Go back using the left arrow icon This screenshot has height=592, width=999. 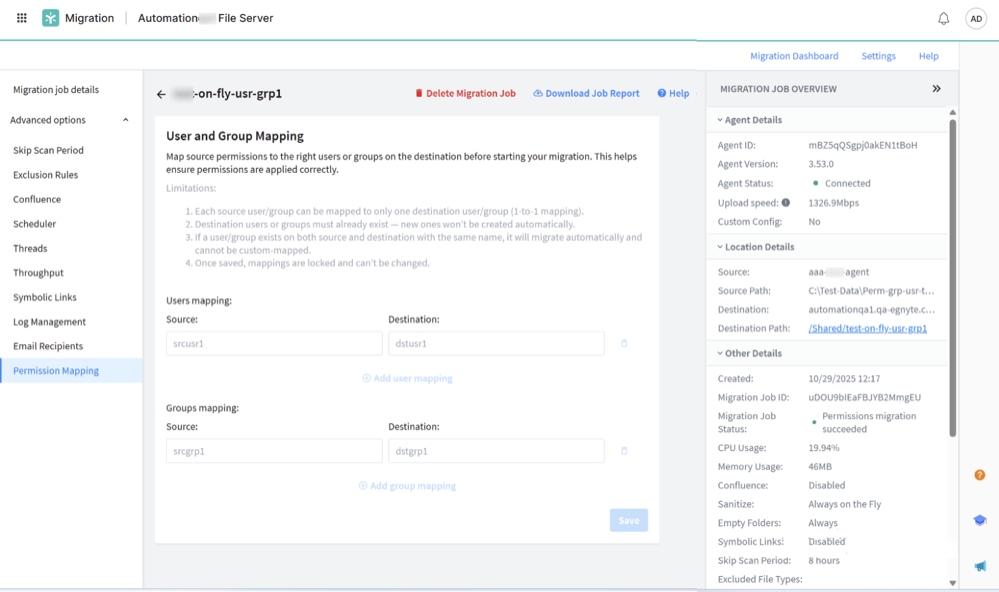(161, 94)
